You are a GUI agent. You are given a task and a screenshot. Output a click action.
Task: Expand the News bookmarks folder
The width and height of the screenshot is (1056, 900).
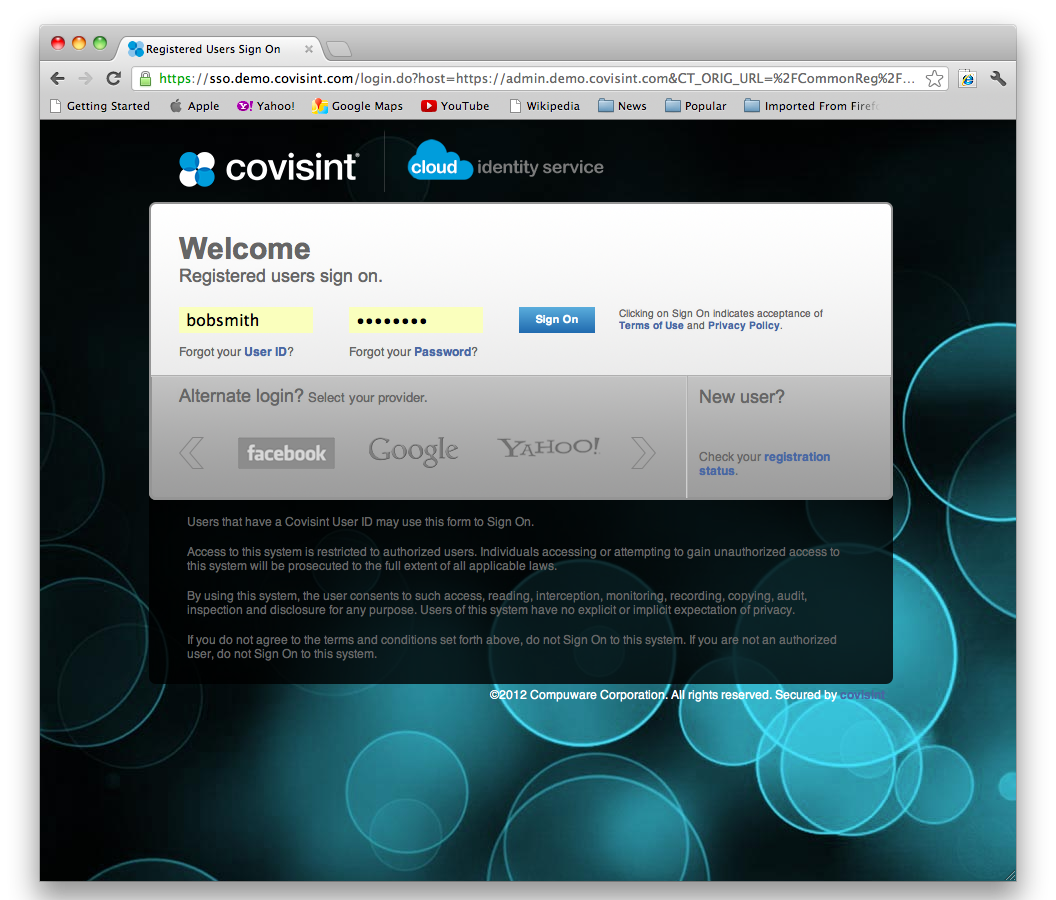pos(622,106)
